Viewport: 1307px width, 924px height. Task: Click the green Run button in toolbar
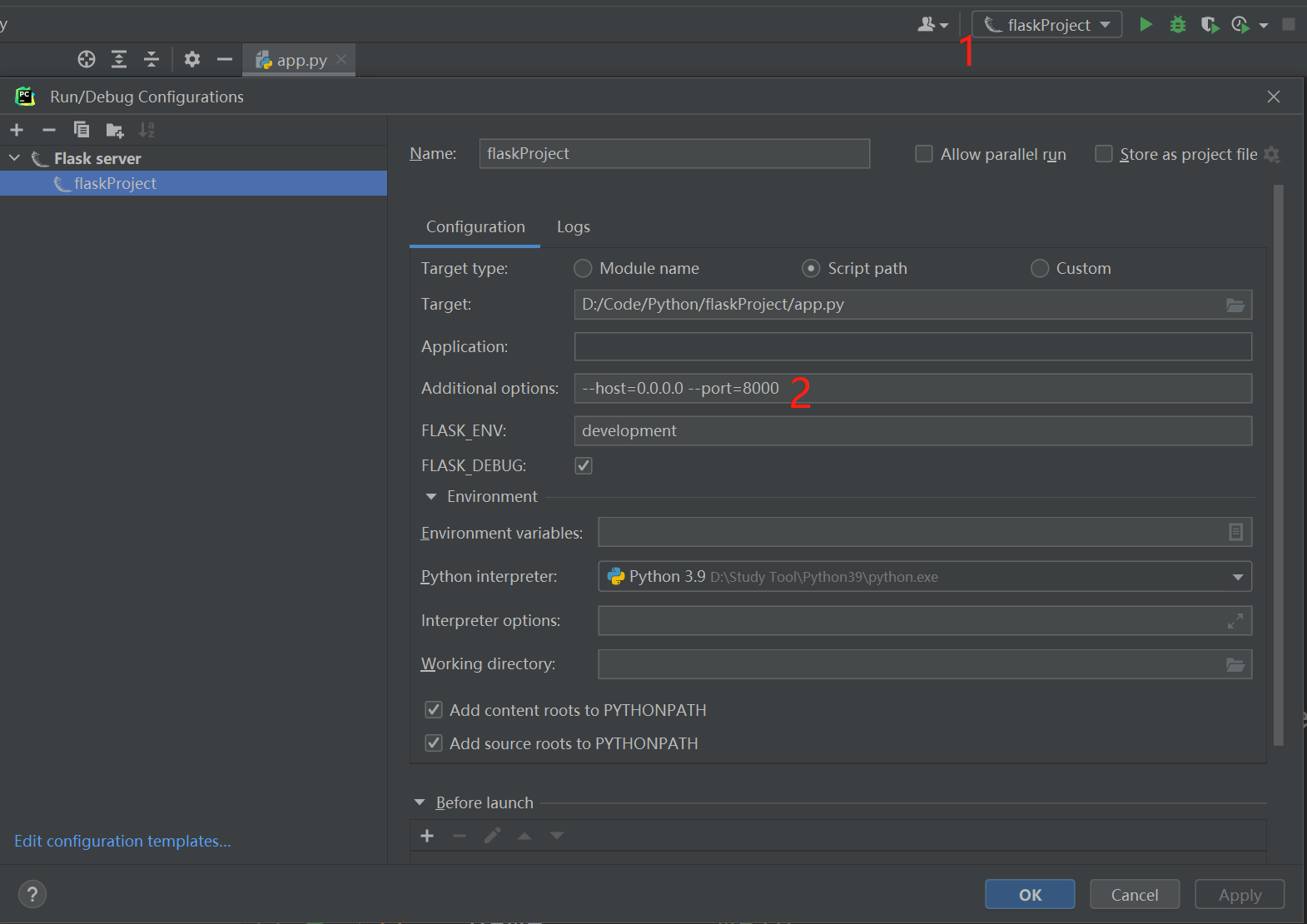tap(1145, 25)
